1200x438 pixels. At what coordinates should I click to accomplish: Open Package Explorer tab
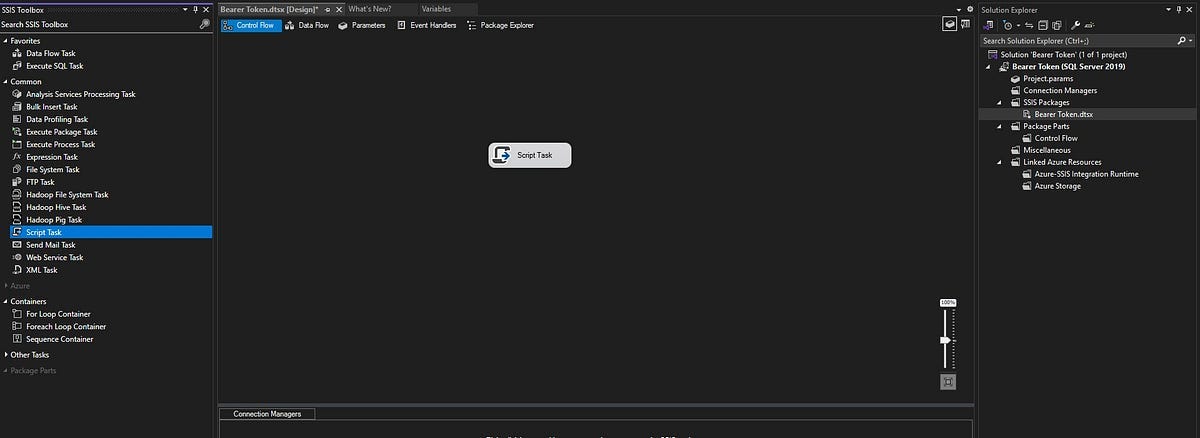pyautogui.click(x=500, y=25)
